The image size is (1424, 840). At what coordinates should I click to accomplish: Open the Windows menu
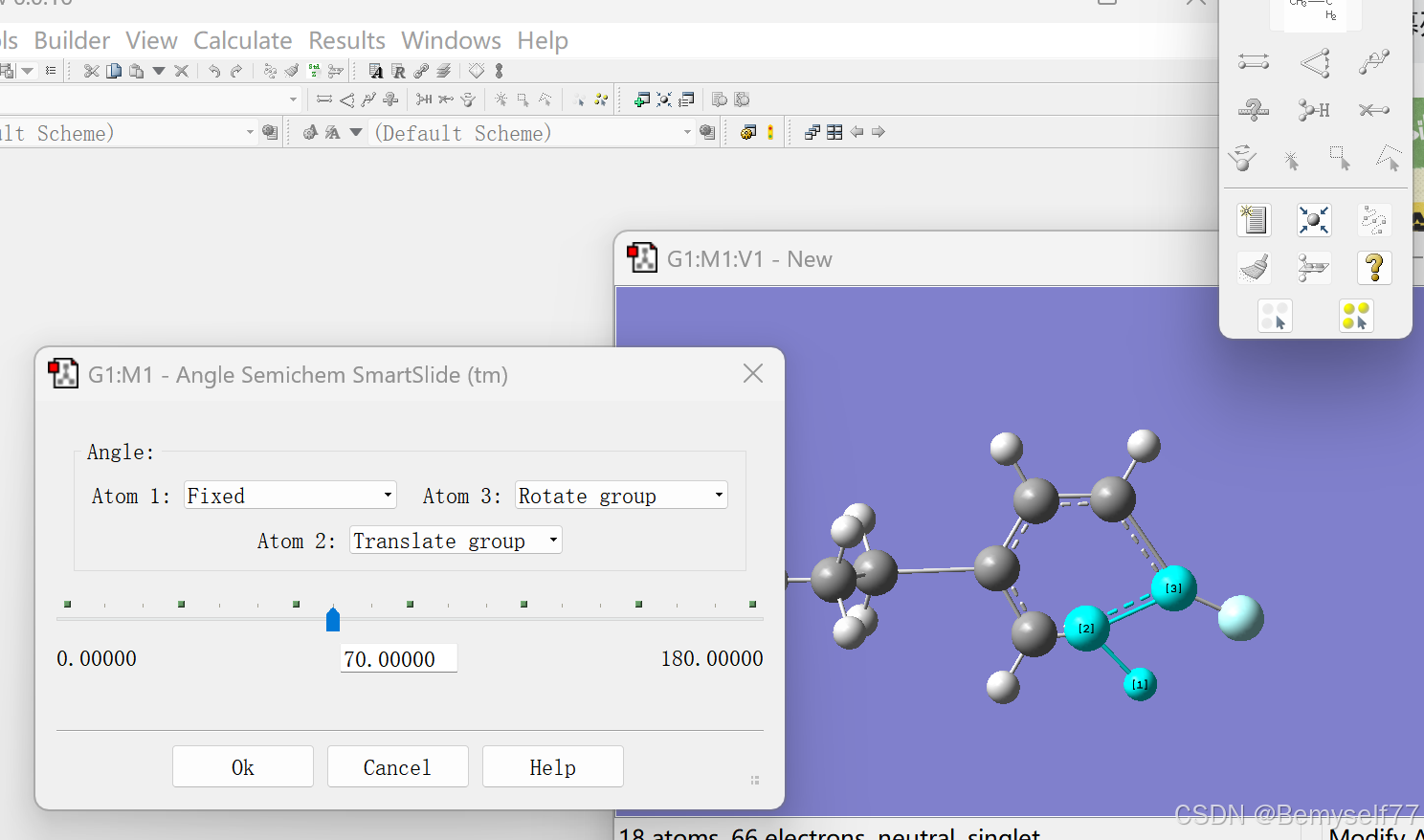tap(451, 40)
